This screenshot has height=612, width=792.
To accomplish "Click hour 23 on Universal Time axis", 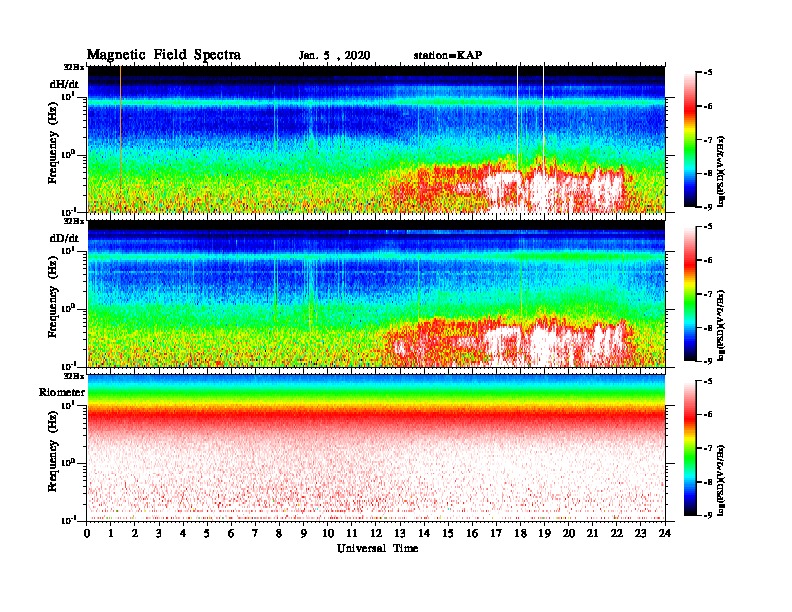I will [x=641, y=533].
